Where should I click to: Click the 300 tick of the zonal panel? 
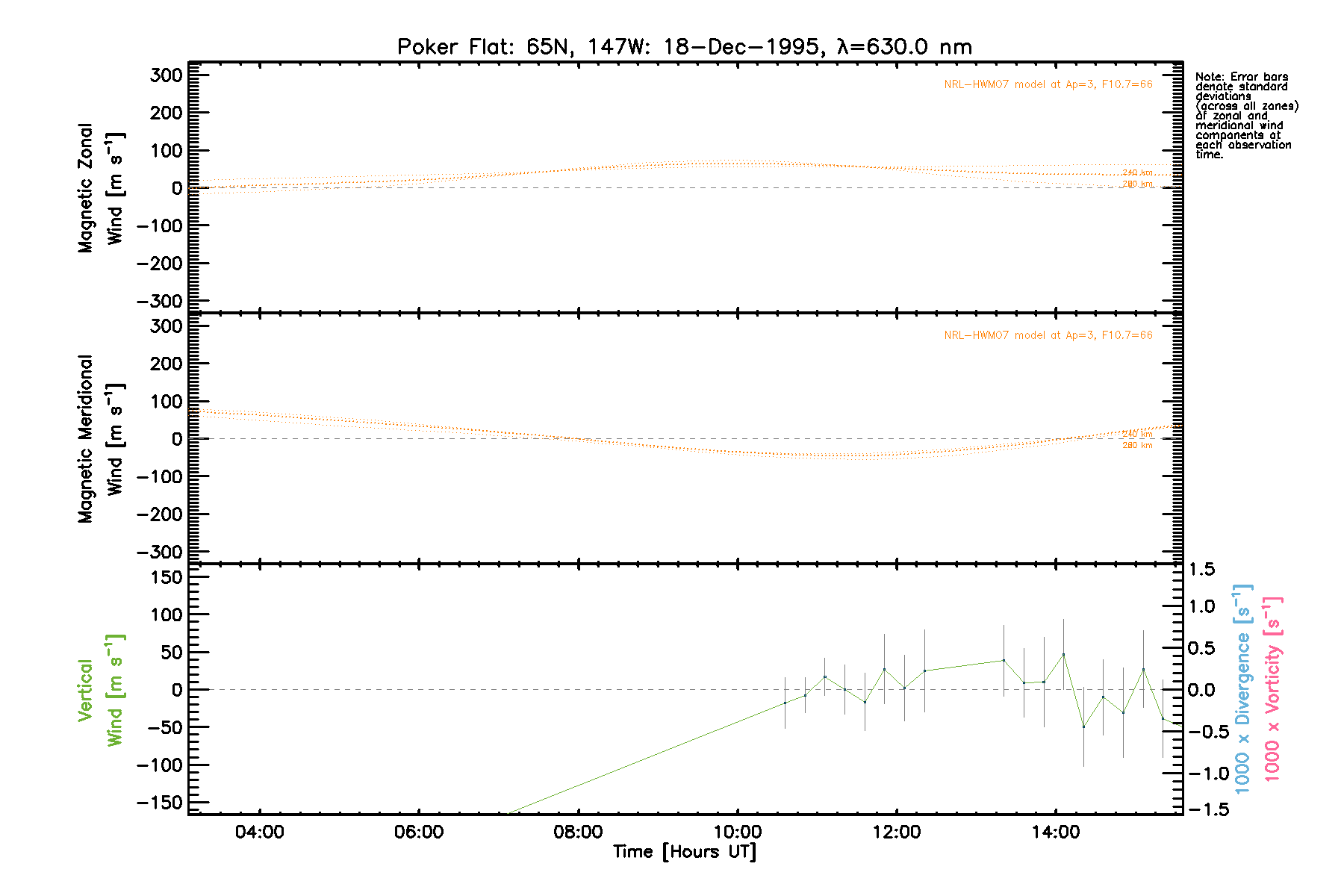click(166, 75)
